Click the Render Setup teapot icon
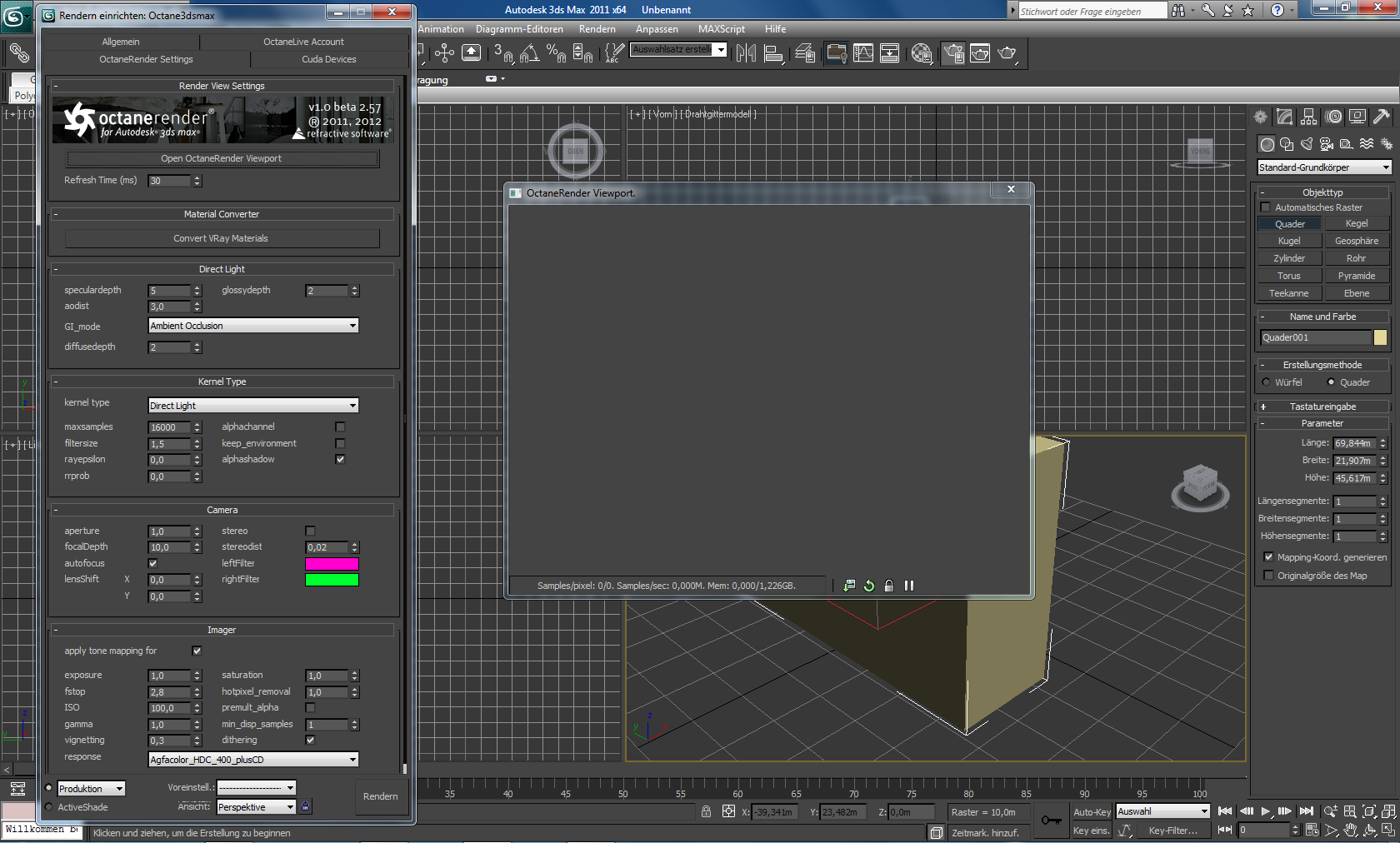 click(x=953, y=53)
